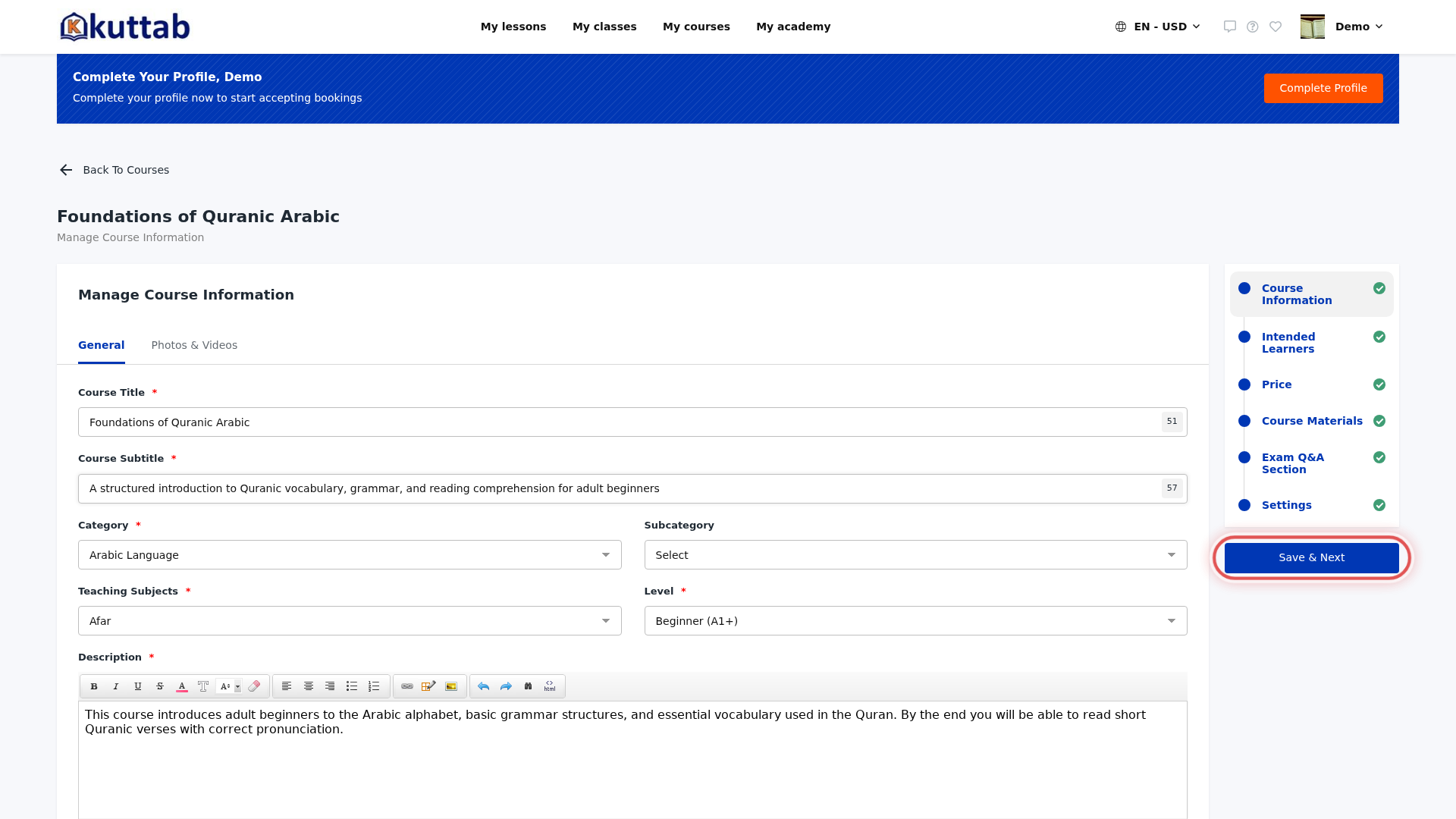This screenshot has width=1456, height=819.
Task: Insert numbered list in description
Action: pos(374,686)
